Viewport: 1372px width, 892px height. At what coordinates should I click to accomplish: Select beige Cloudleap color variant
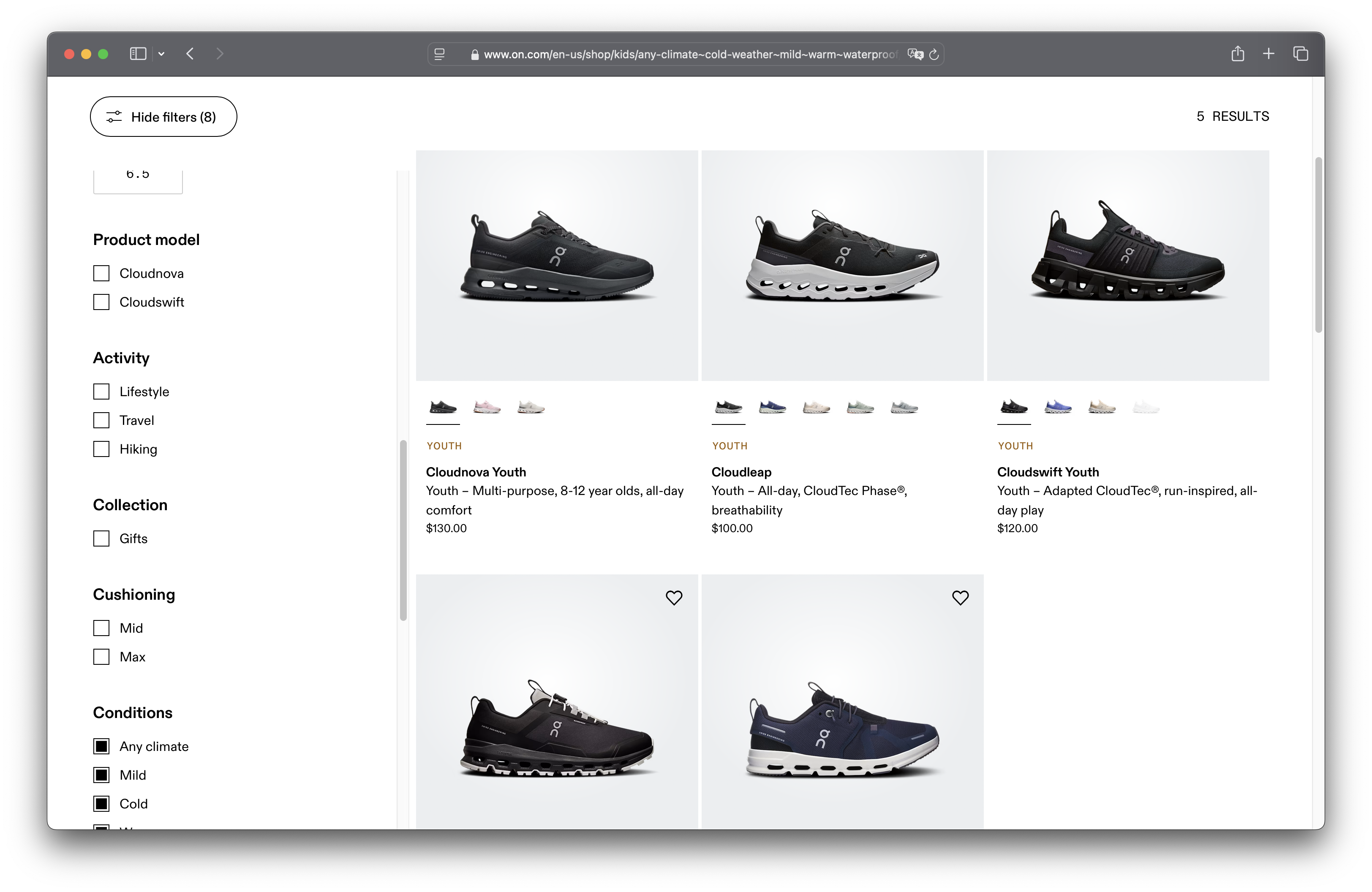click(x=816, y=408)
